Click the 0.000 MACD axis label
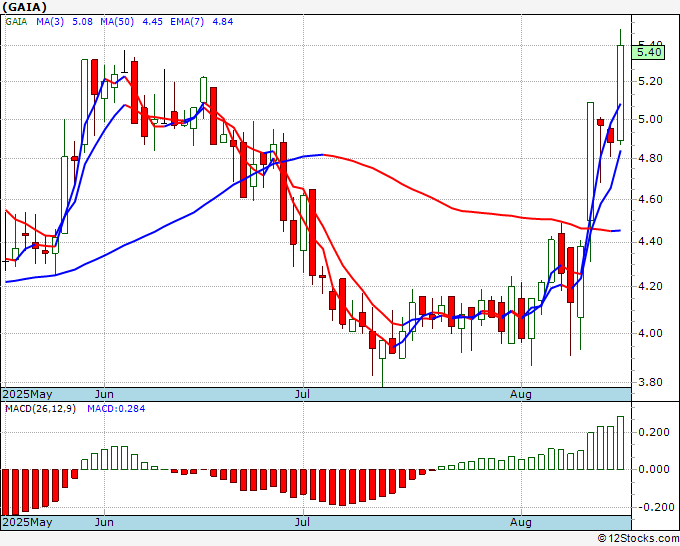The width and height of the screenshot is (680, 546). 654,469
